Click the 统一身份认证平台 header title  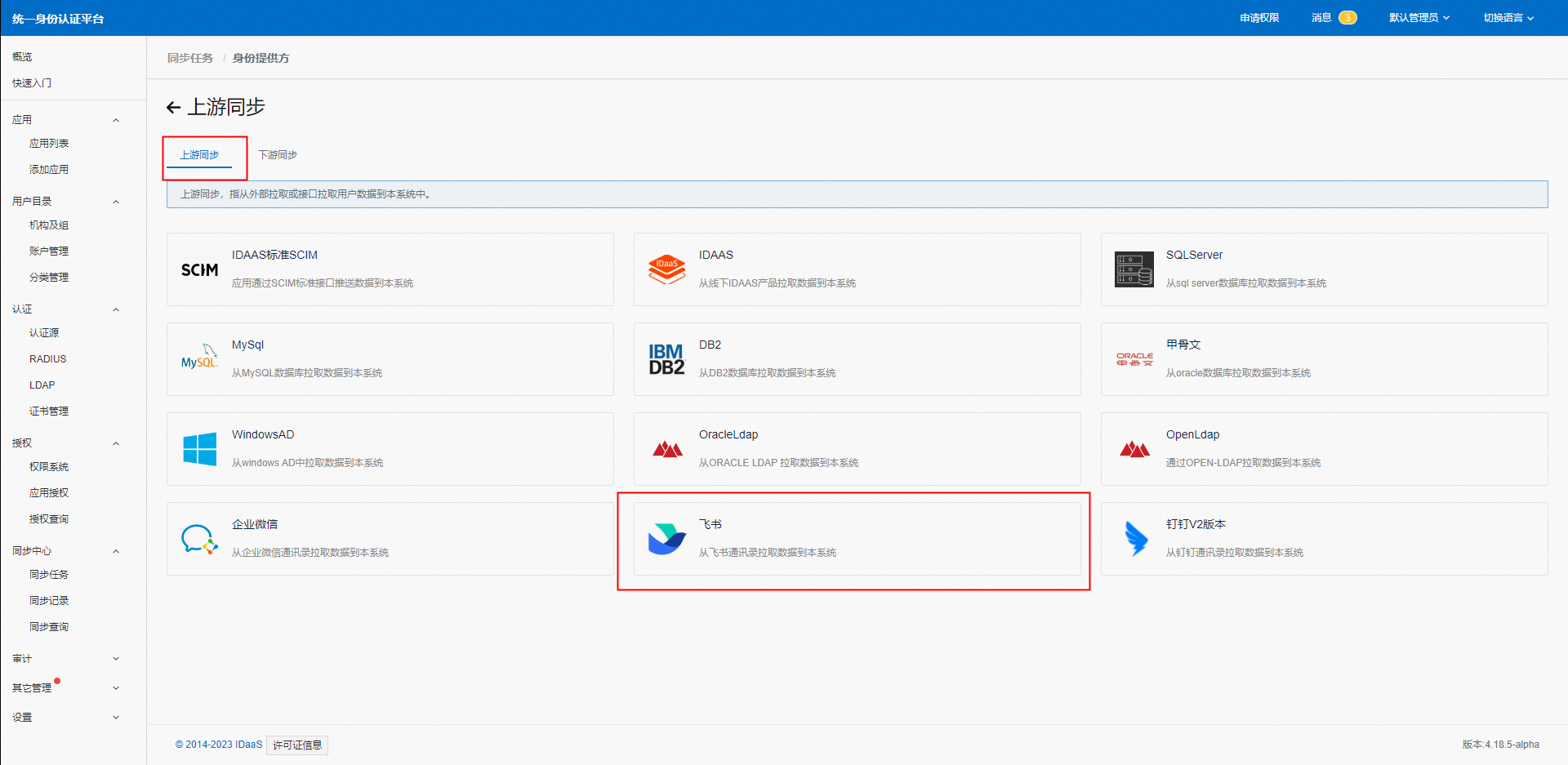(x=58, y=19)
